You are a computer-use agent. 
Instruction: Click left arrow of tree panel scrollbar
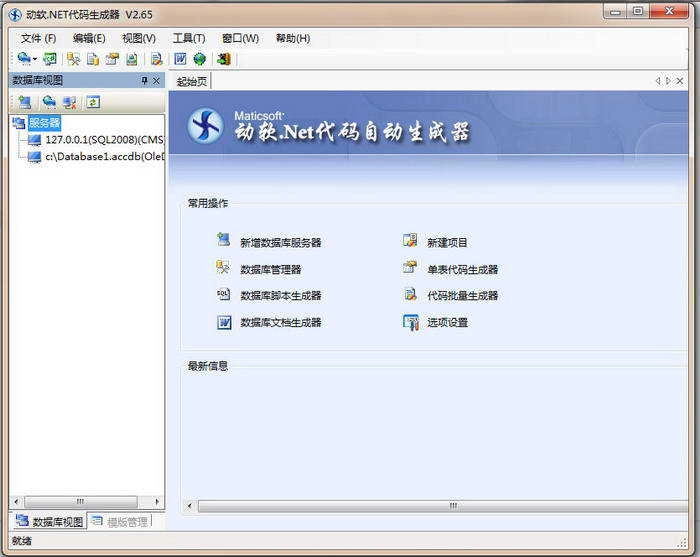point(17,502)
